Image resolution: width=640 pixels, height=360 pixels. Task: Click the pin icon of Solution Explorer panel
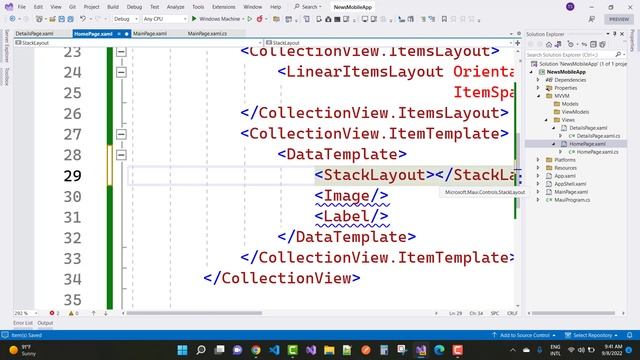(x=615, y=34)
